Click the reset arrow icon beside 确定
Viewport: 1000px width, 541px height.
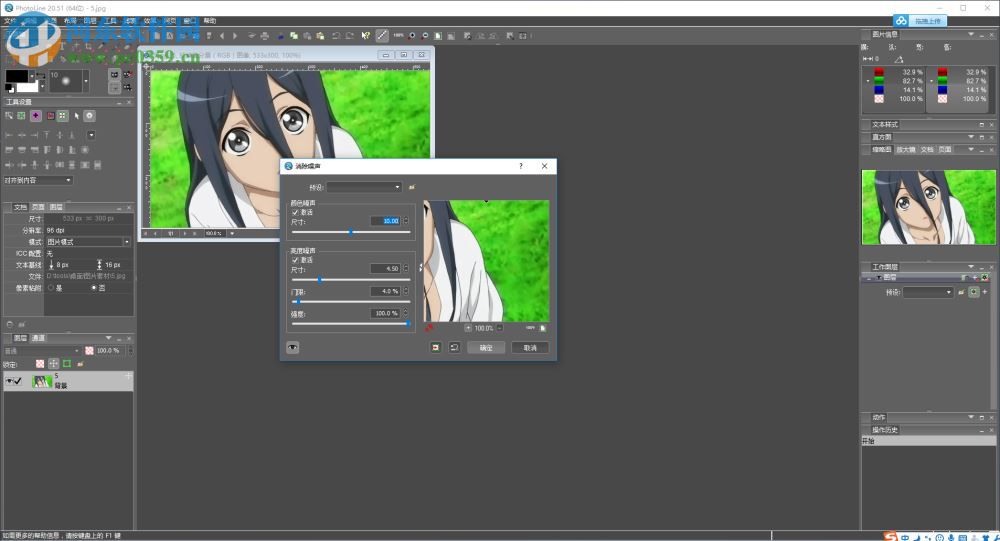point(453,347)
